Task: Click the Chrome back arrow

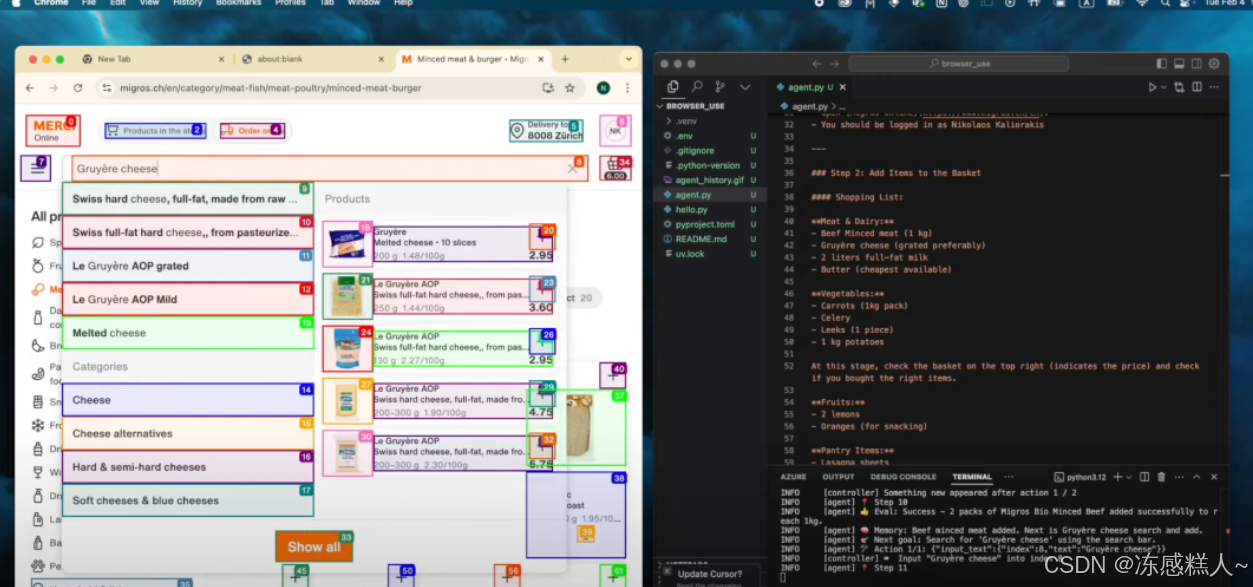Action: [x=30, y=88]
